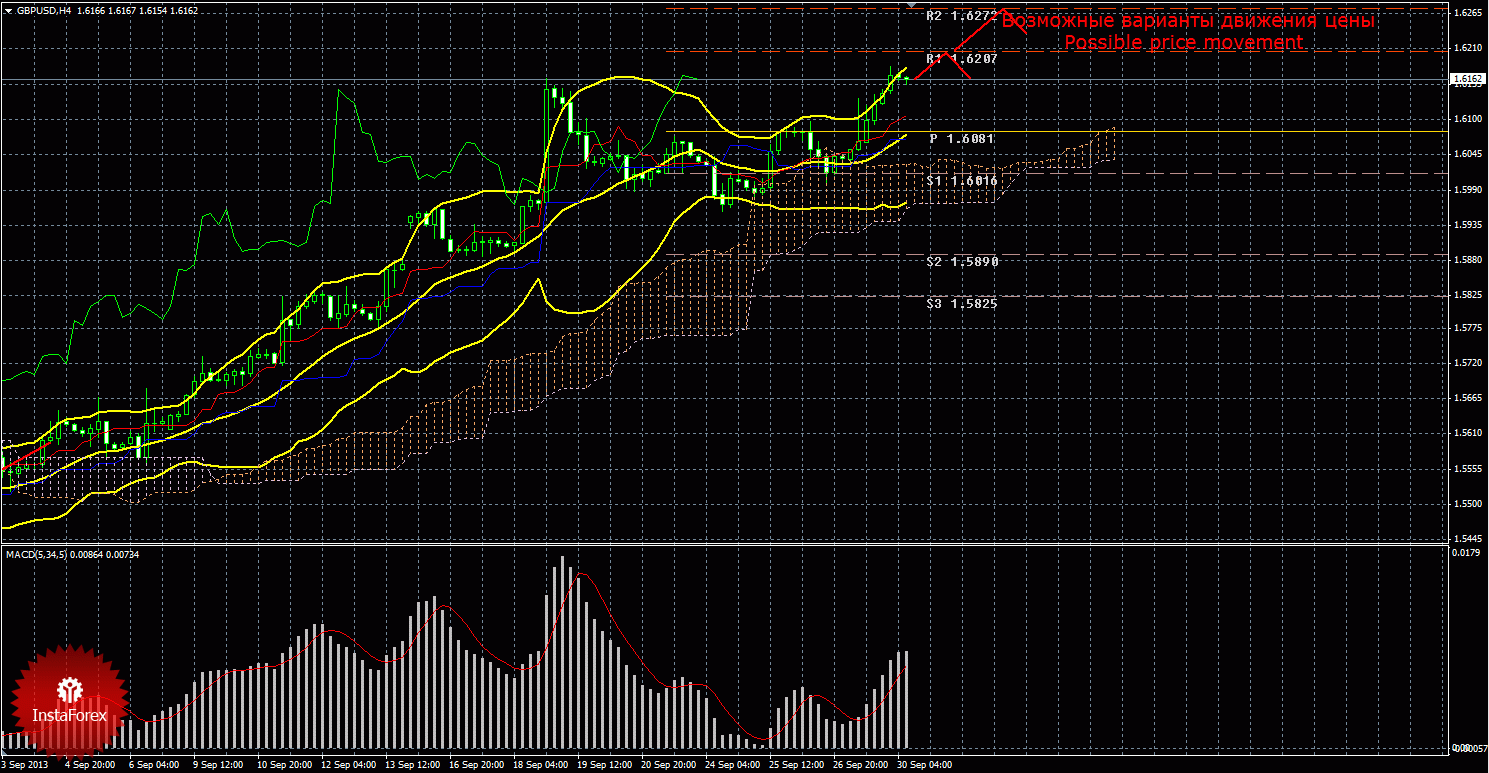
Task: Click the S3 1.5825 pivot label
Action: 961,303
